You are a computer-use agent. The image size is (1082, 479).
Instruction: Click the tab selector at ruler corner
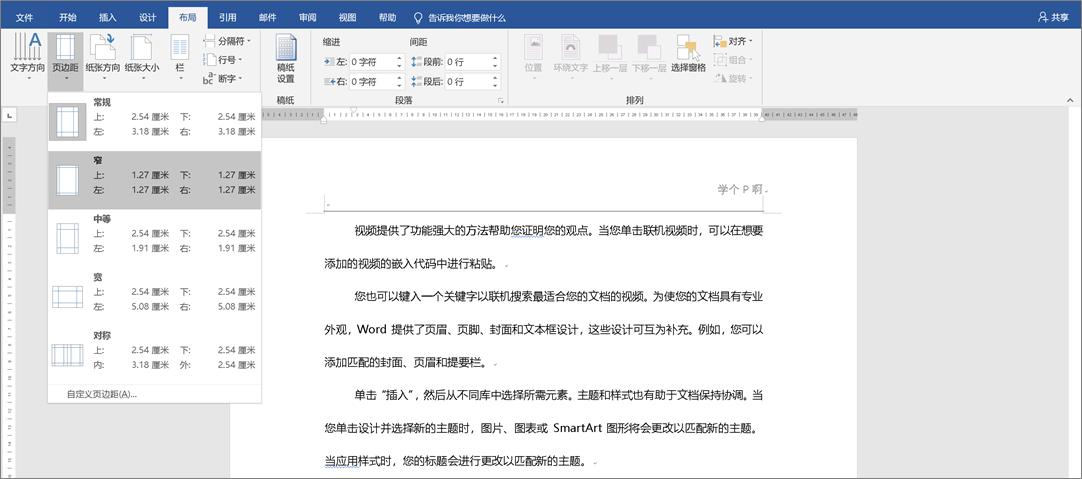(x=9, y=116)
